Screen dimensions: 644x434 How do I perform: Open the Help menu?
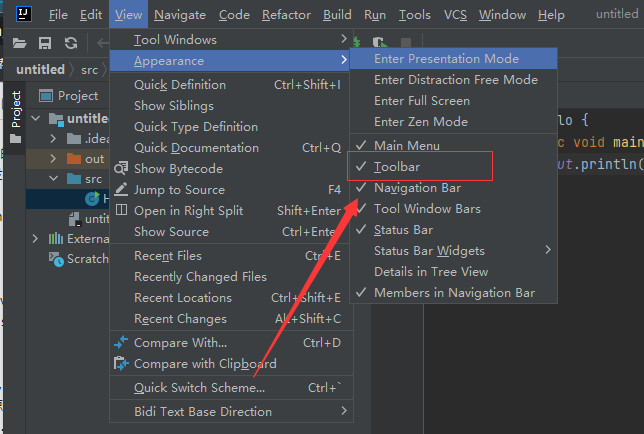point(551,15)
